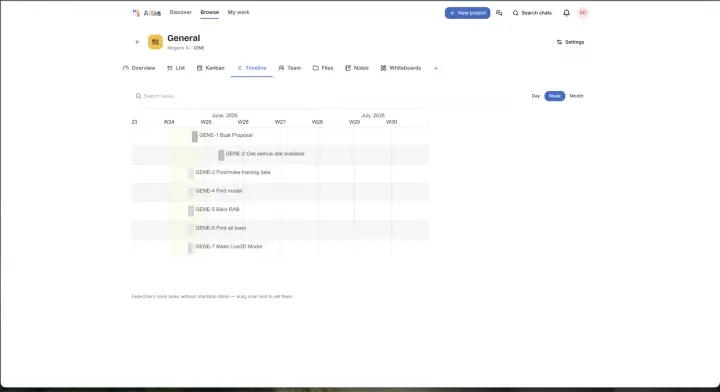Image resolution: width=720 pixels, height=392 pixels.
Task: Click the GENE-1 Buat Proposal label
Action: point(226,135)
